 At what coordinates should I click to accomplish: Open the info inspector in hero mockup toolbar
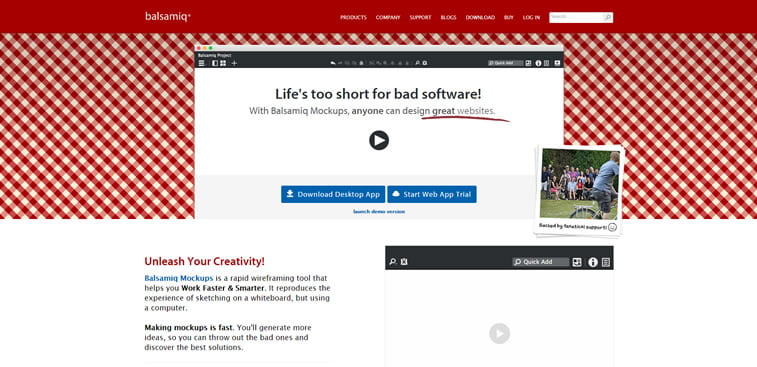pos(538,63)
